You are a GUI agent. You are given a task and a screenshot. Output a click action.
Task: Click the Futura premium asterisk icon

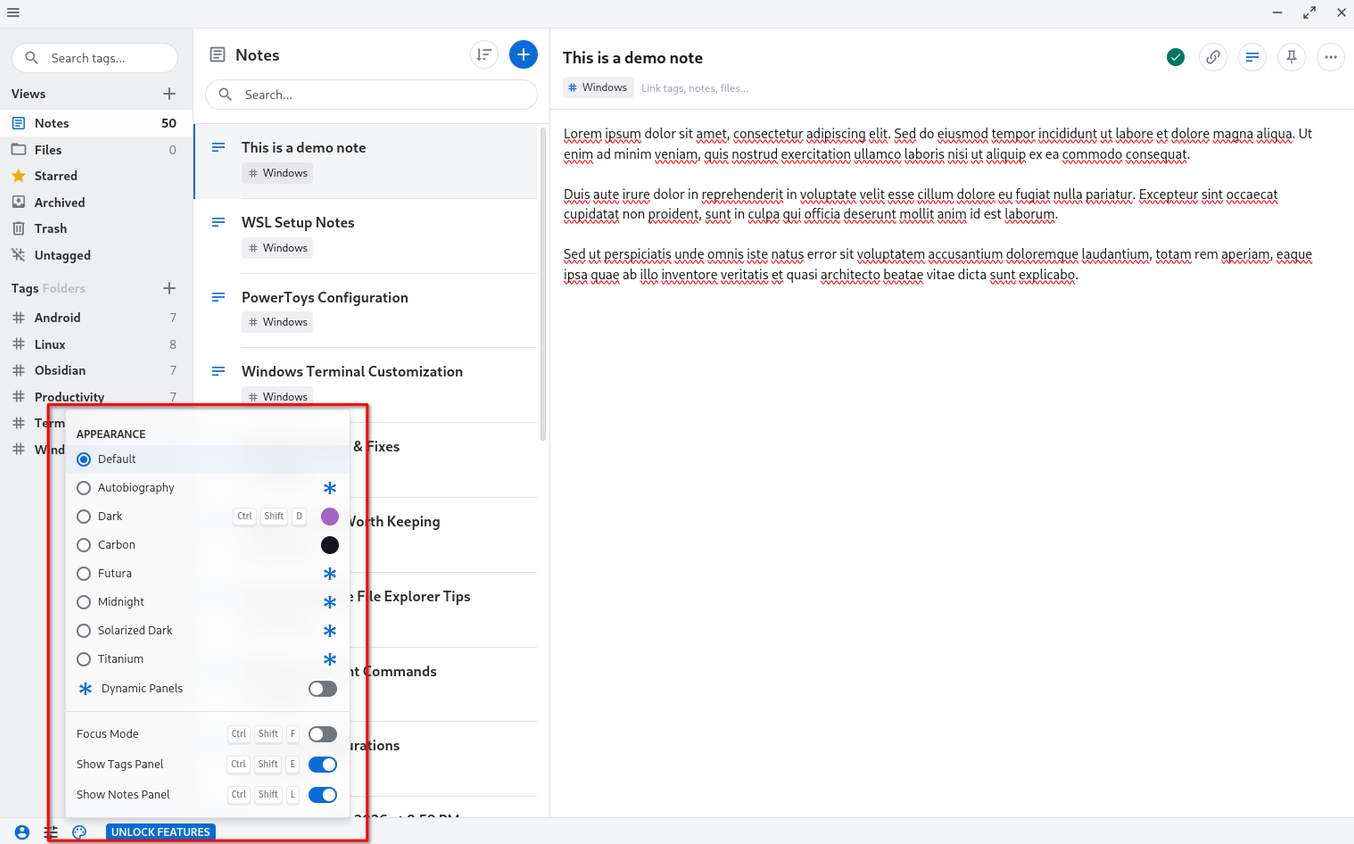[330, 574]
